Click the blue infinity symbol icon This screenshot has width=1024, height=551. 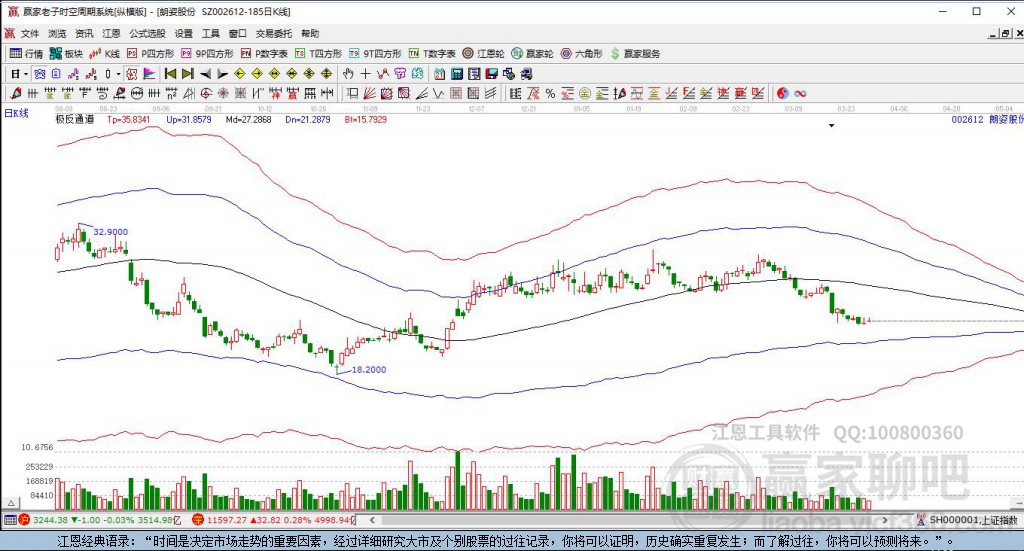[800, 93]
